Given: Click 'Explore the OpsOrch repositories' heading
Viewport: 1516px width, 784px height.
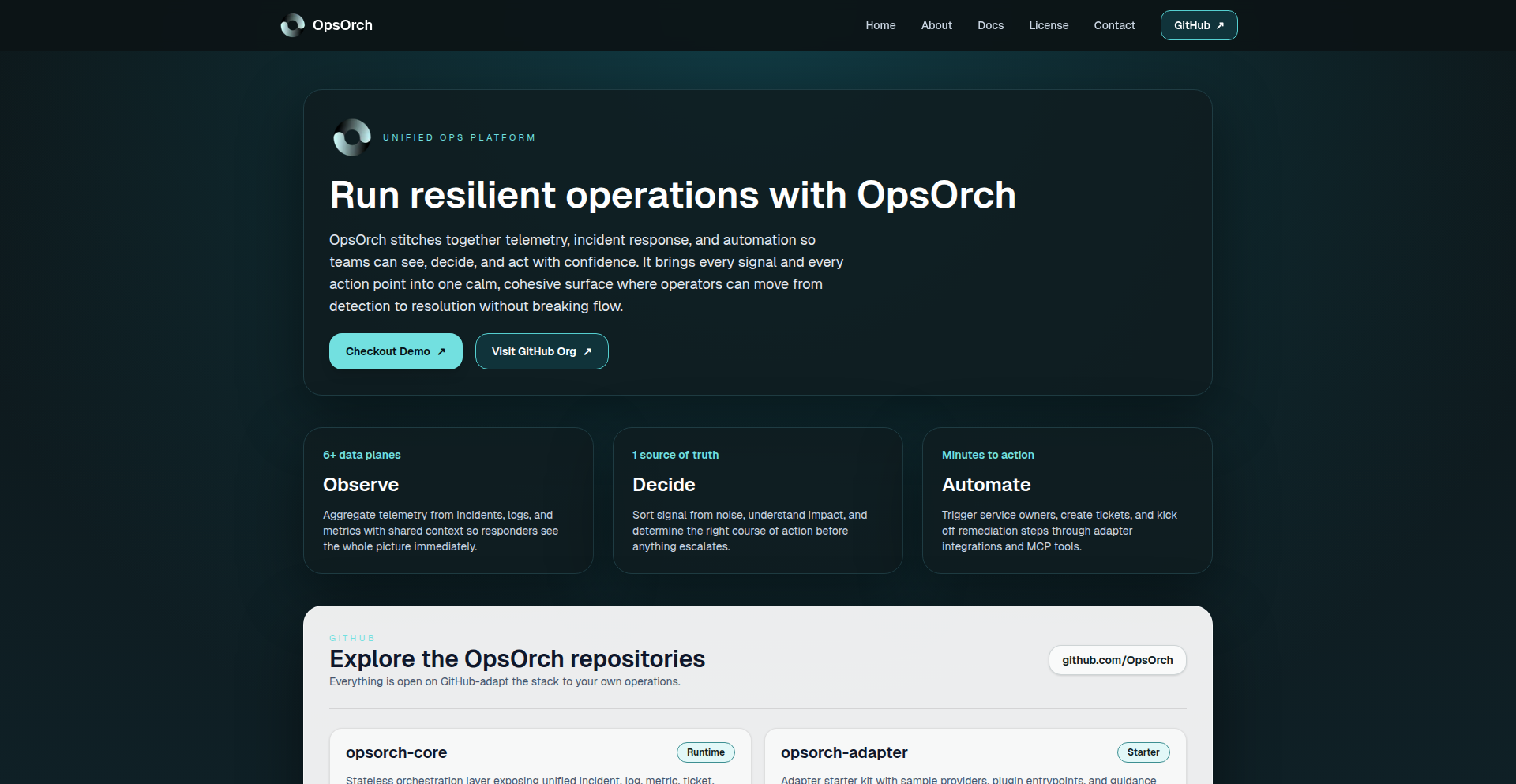Looking at the screenshot, I should 517,658.
